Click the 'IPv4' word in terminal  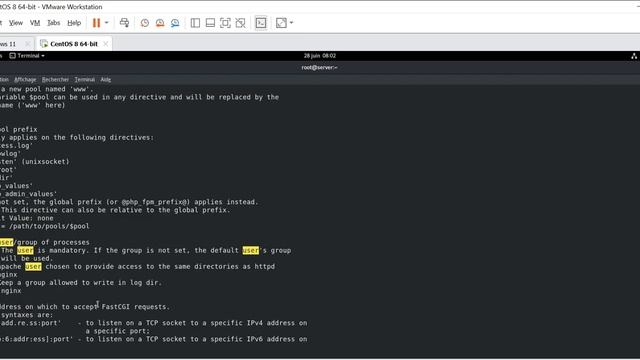click(255, 323)
